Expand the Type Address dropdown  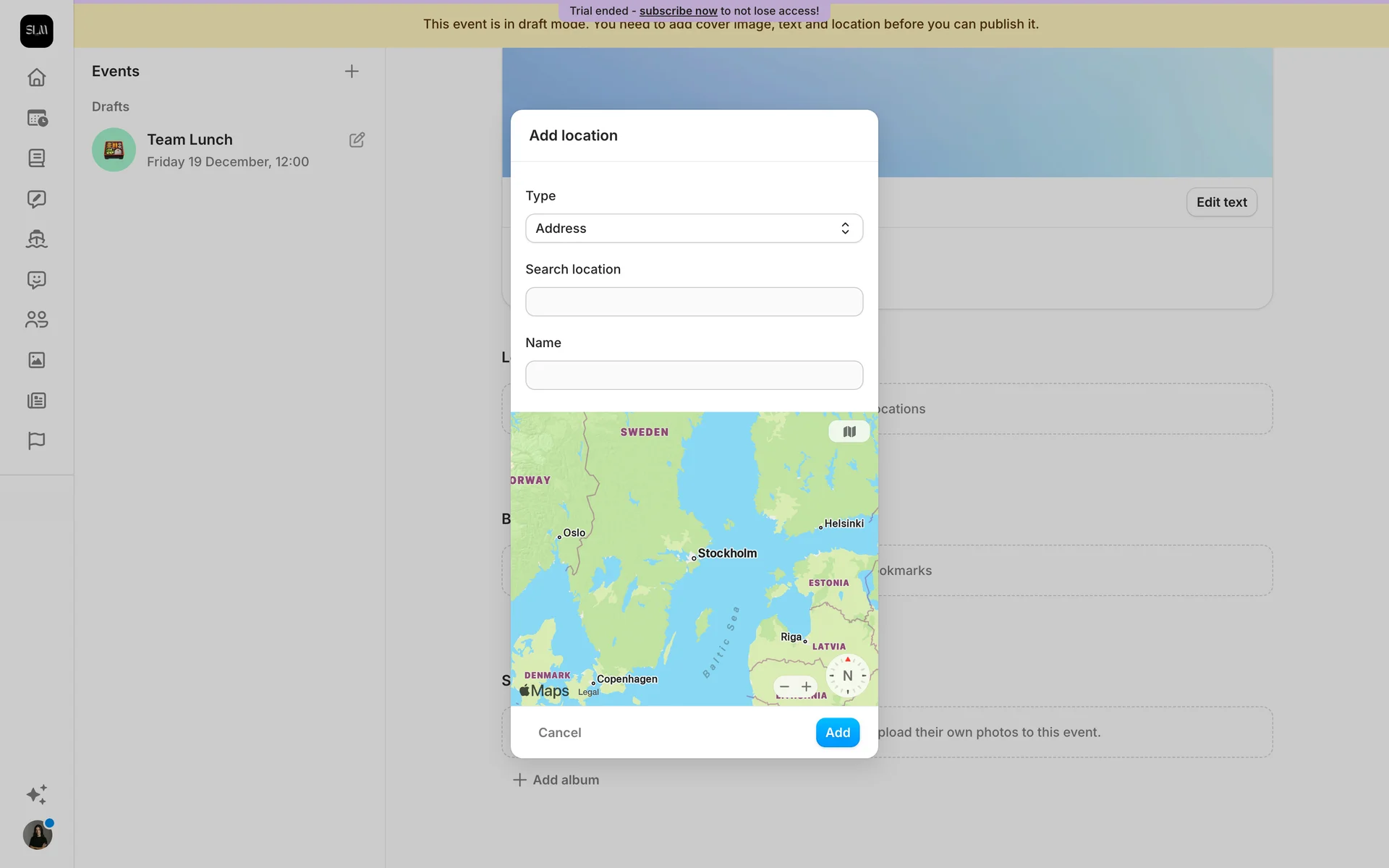coord(694,229)
